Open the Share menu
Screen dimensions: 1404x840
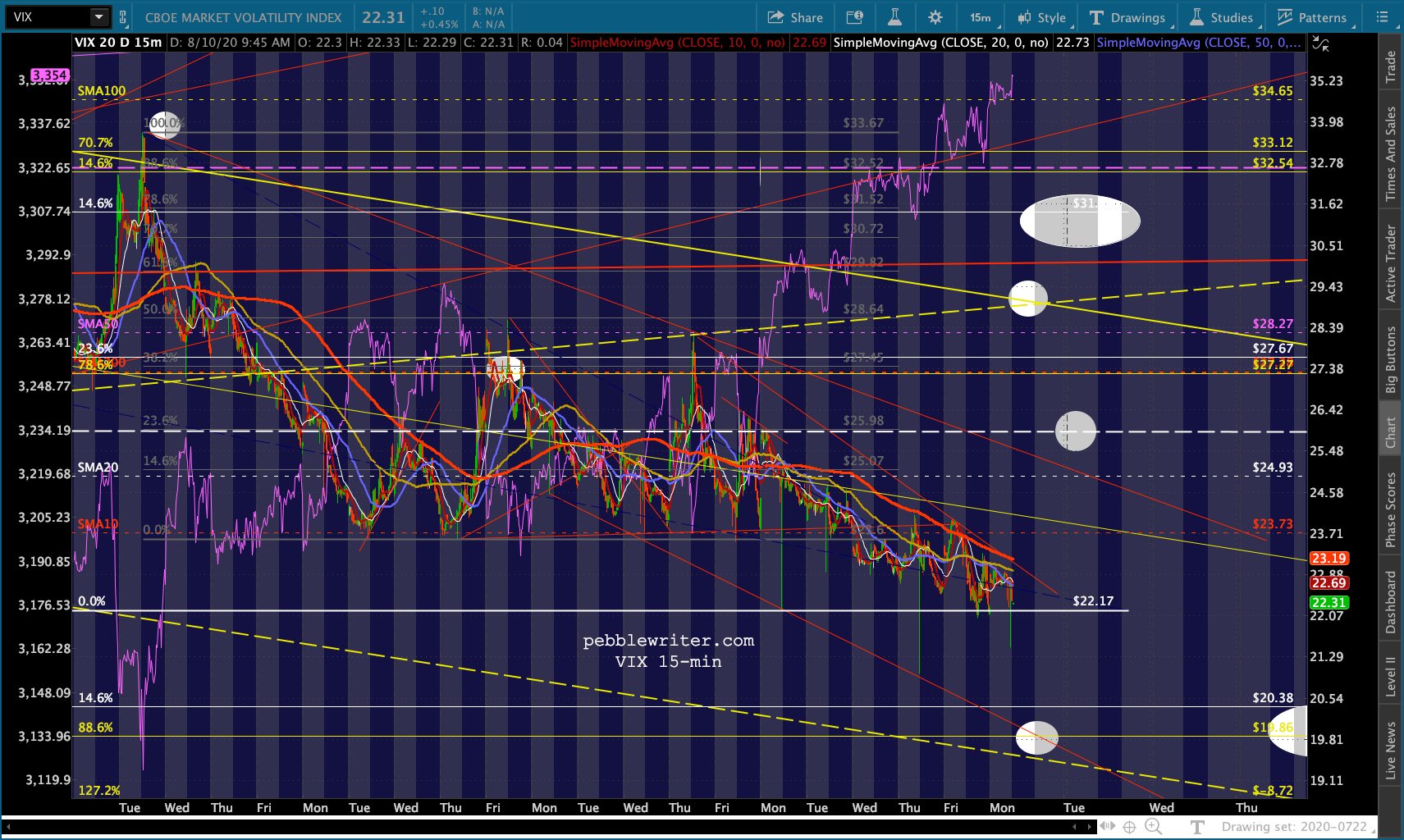(x=795, y=17)
